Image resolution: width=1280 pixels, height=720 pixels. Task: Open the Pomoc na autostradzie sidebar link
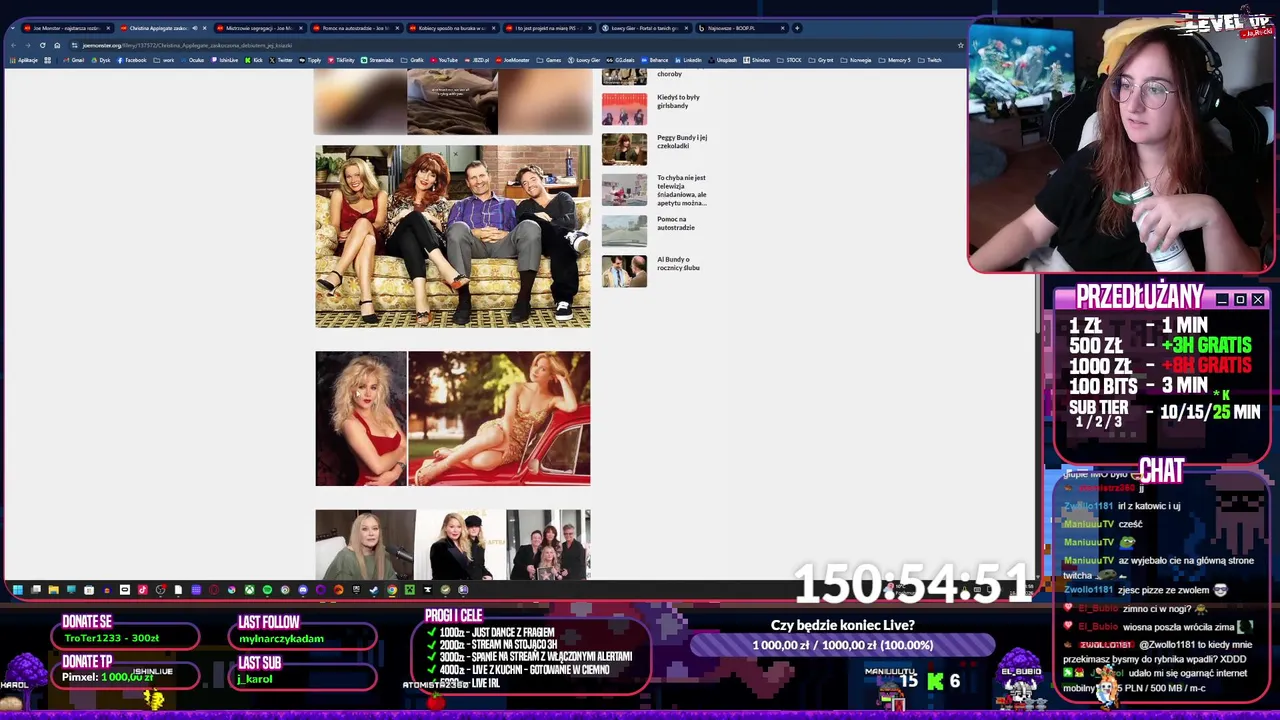(x=676, y=223)
